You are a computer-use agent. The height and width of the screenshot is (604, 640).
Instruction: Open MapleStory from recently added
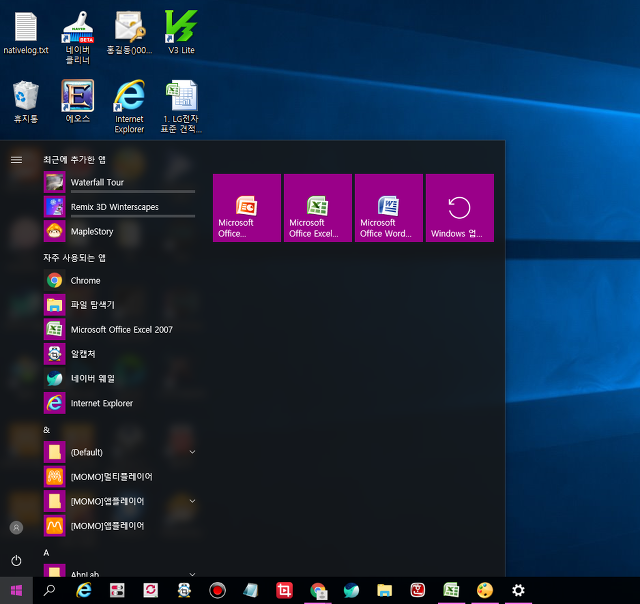[x=120, y=231]
